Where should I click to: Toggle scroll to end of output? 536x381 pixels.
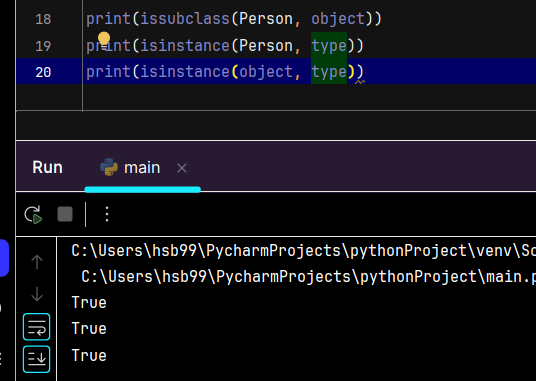(37, 359)
